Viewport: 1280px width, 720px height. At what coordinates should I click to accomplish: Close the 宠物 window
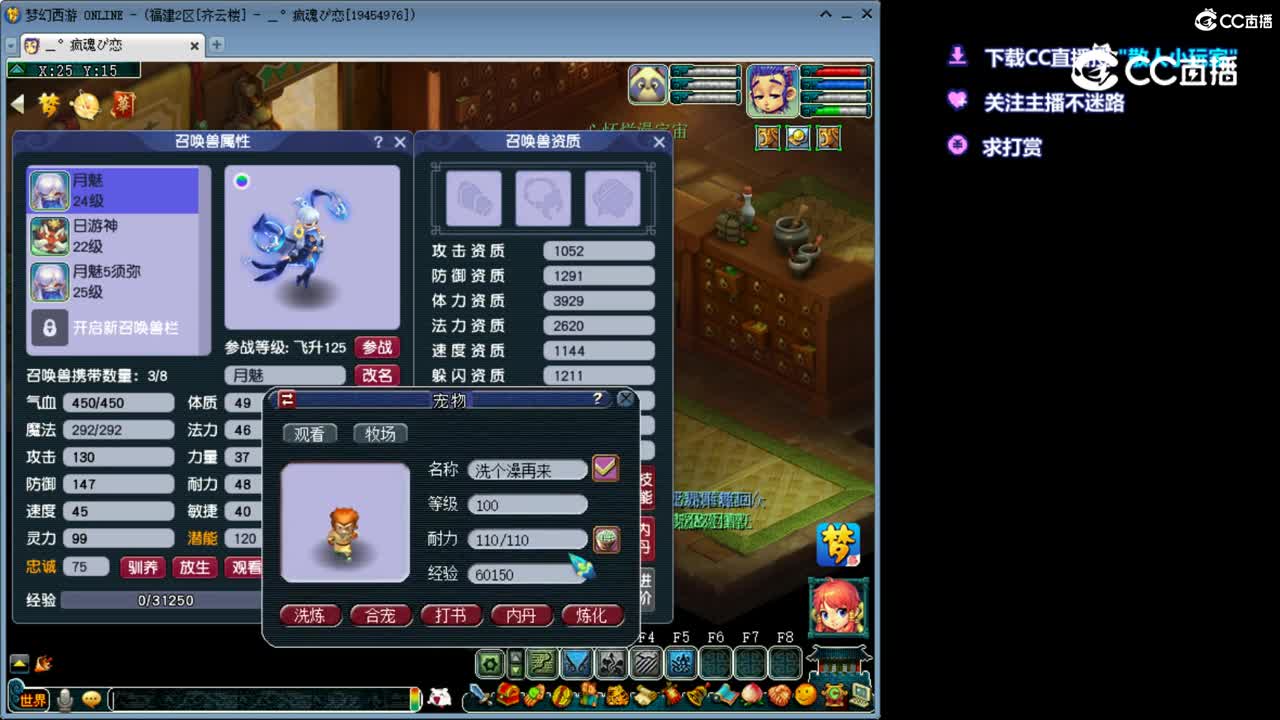point(626,398)
